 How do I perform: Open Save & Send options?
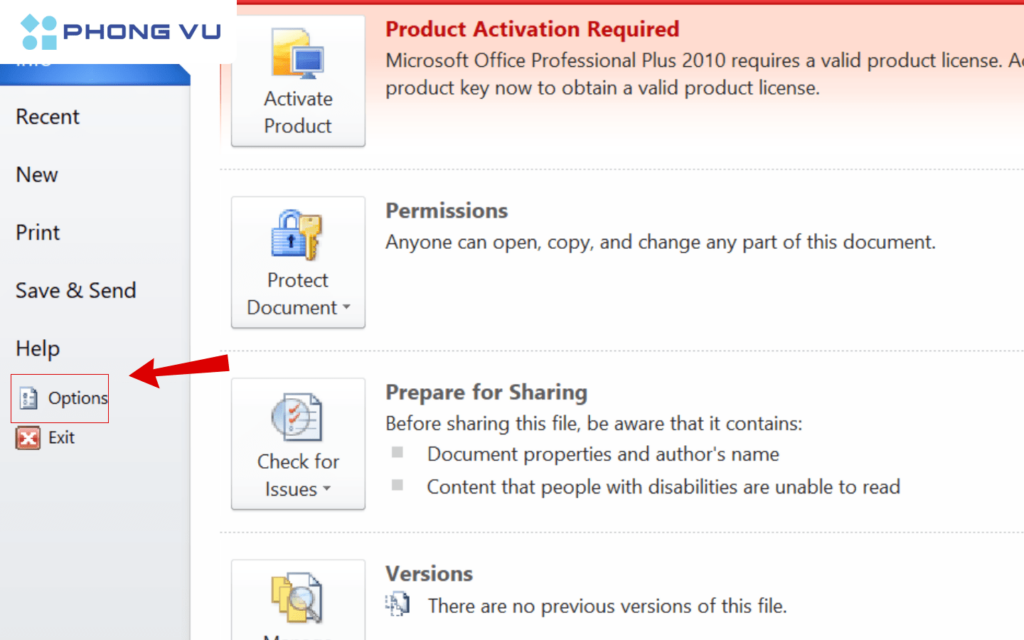pos(76,290)
